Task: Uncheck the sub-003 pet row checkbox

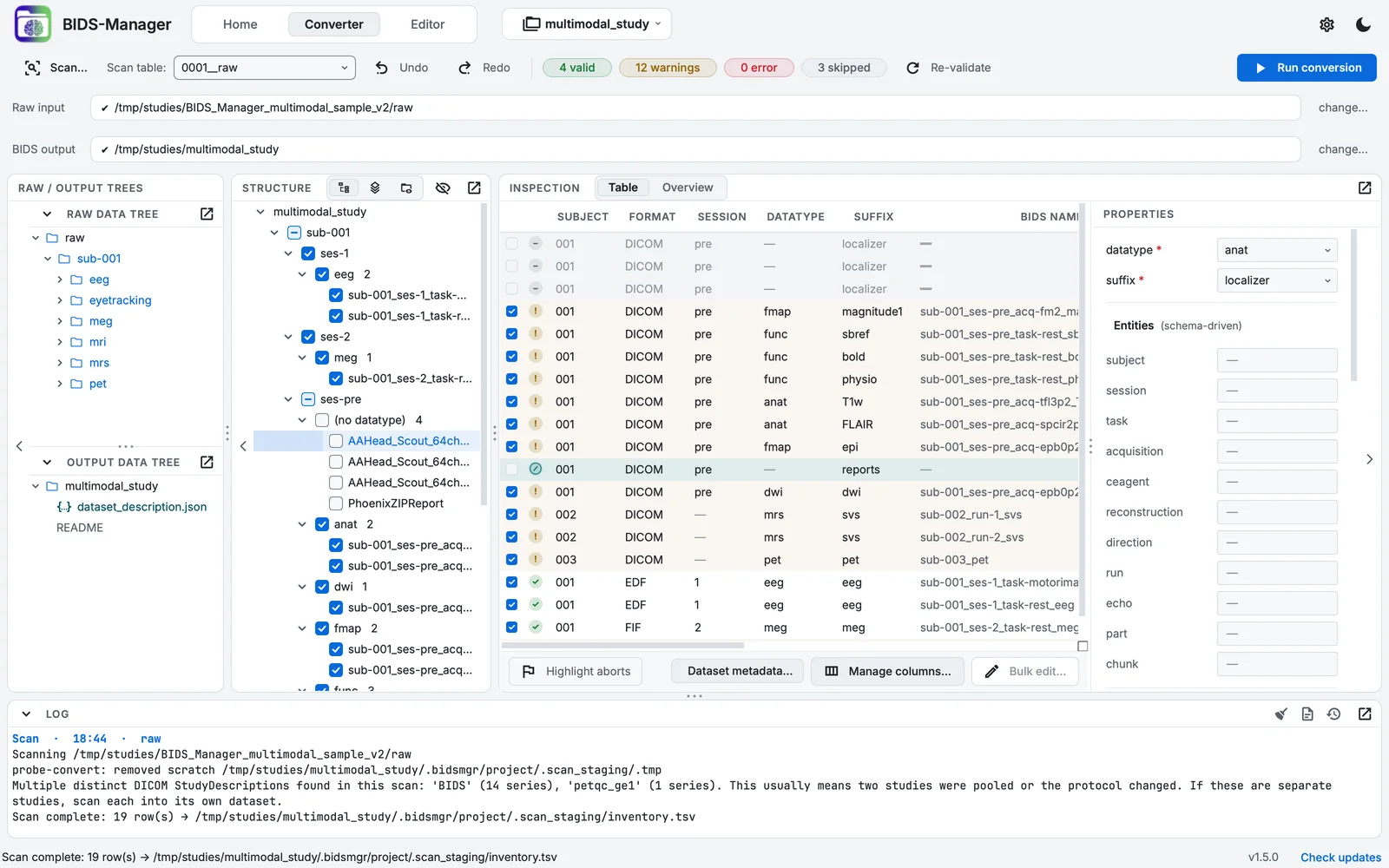Action: coord(511,559)
